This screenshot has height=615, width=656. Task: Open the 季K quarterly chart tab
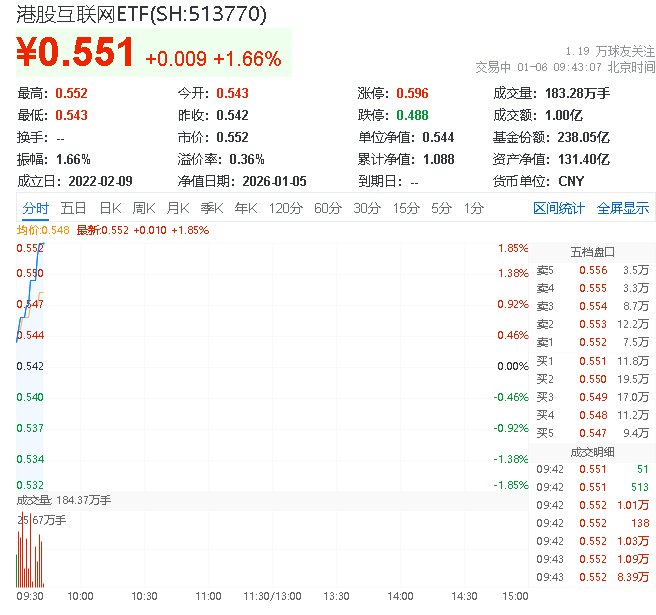211,208
